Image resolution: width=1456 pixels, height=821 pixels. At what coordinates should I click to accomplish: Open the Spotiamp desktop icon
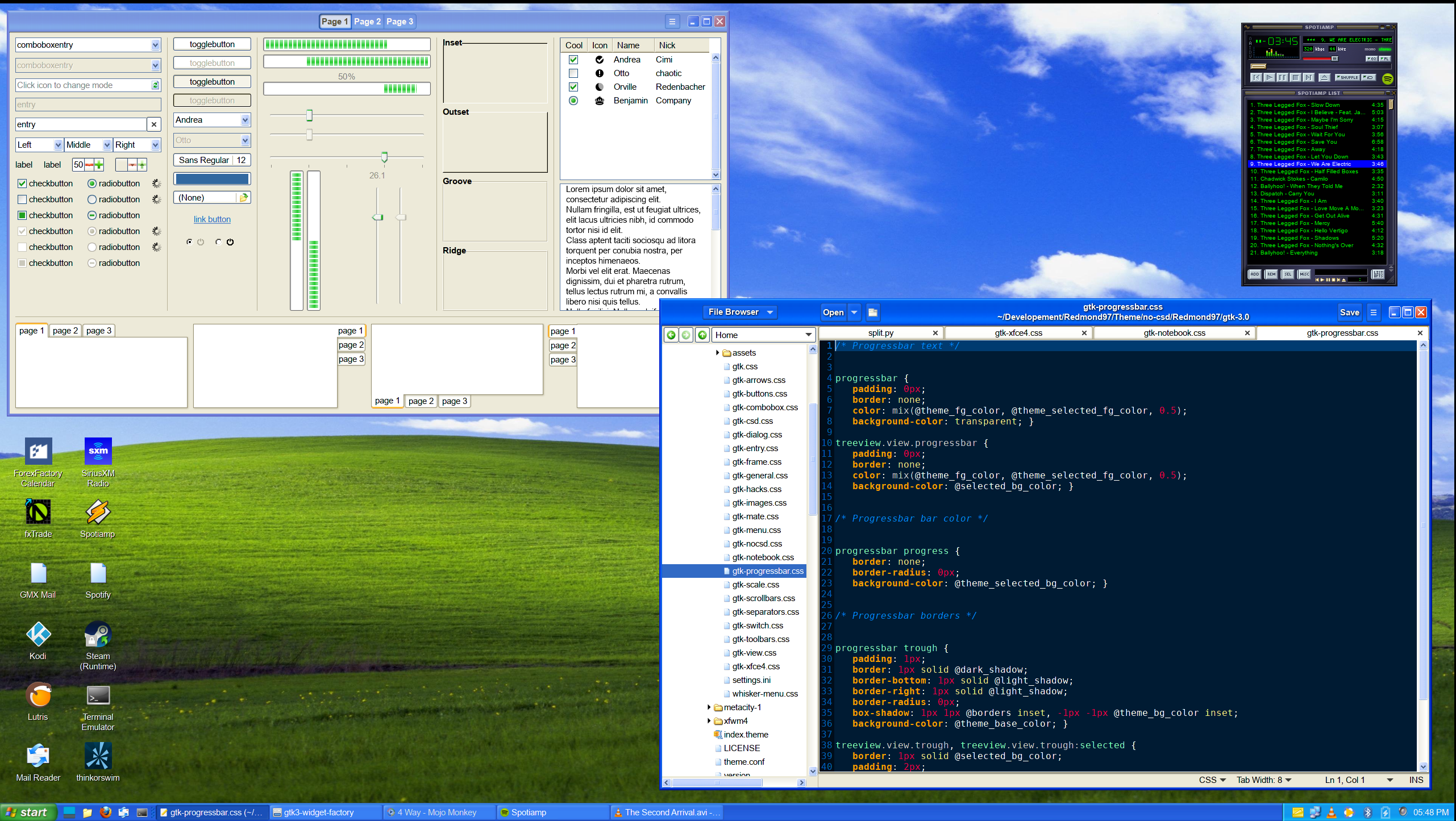(x=98, y=518)
